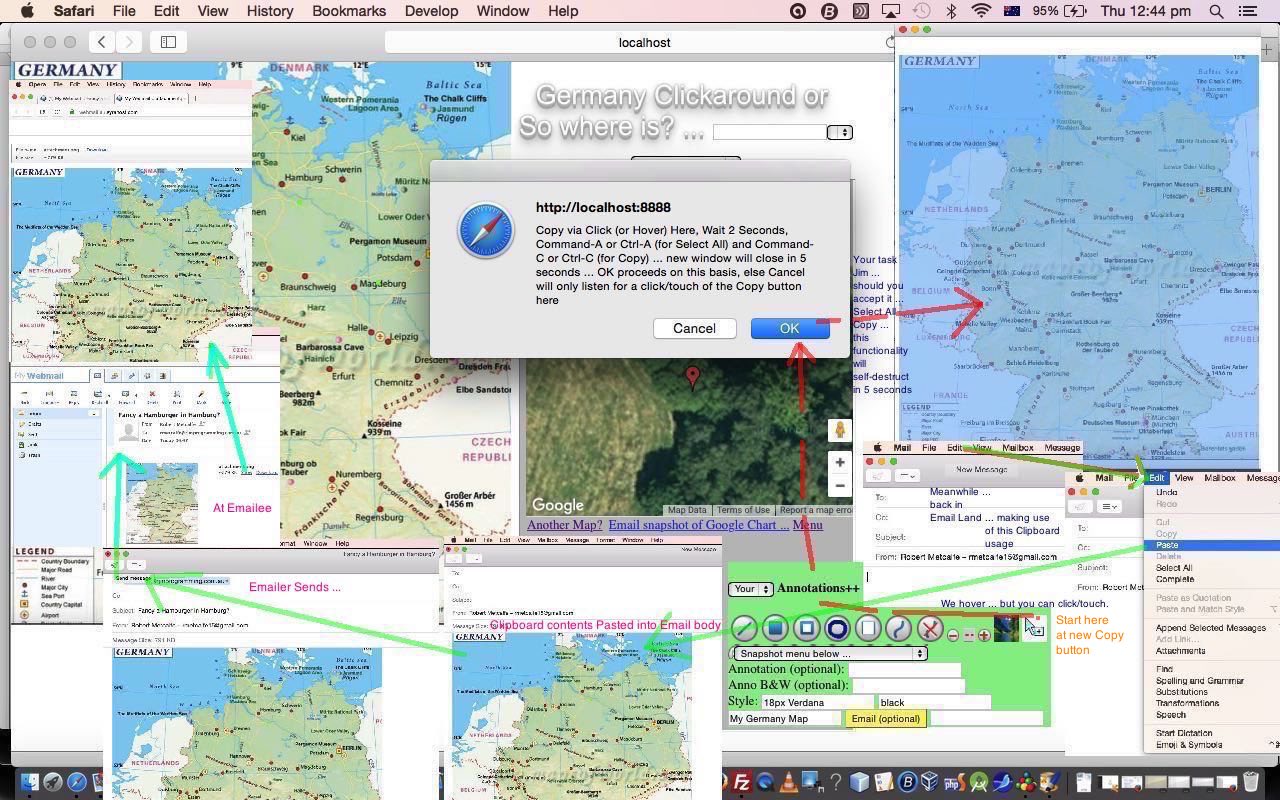Click the Copy button cursor icon
The width and height of the screenshot is (1280, 800).
pos(1033,628)
